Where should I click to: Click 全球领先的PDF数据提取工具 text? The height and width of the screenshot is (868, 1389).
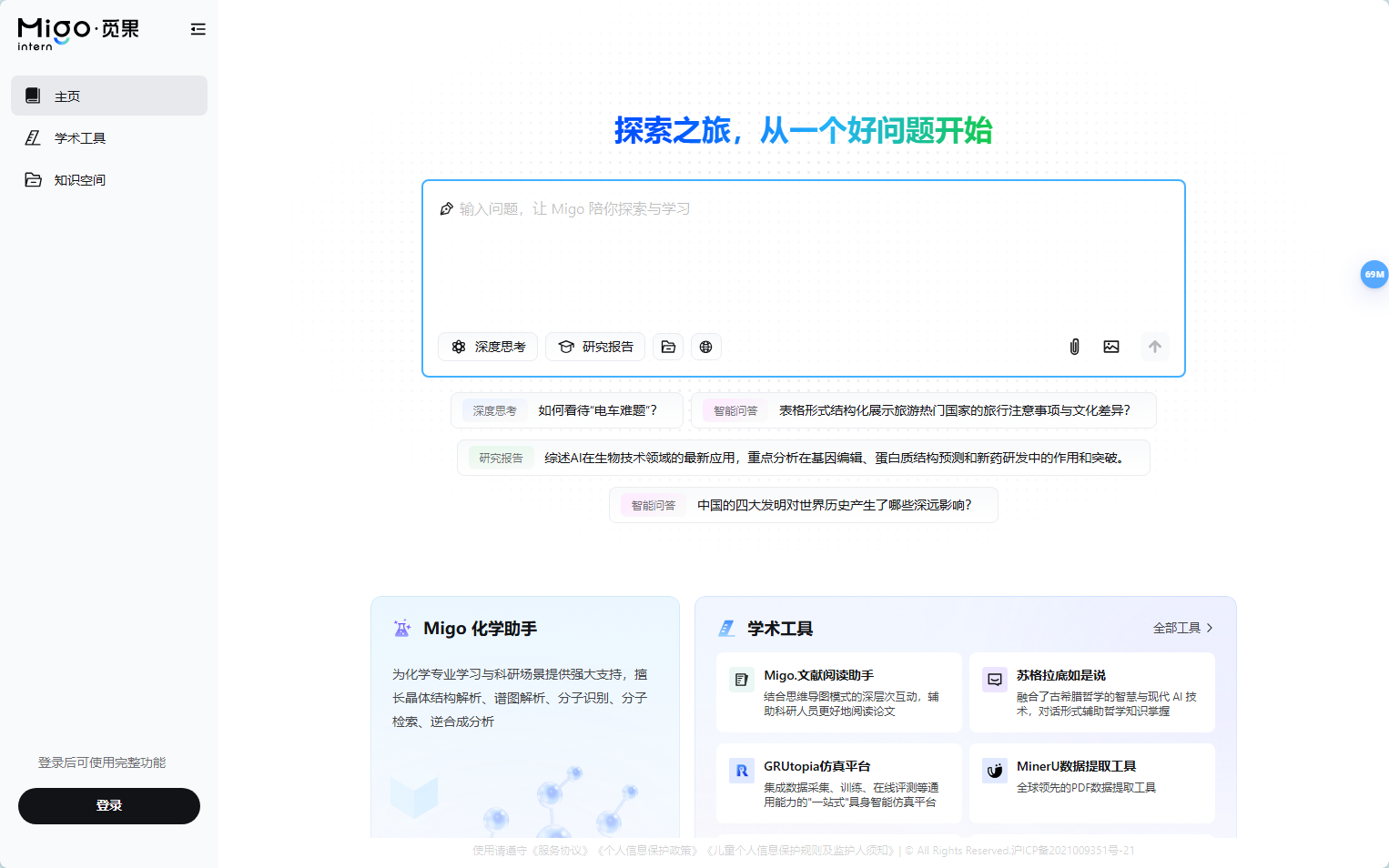tap(1086, 787)
